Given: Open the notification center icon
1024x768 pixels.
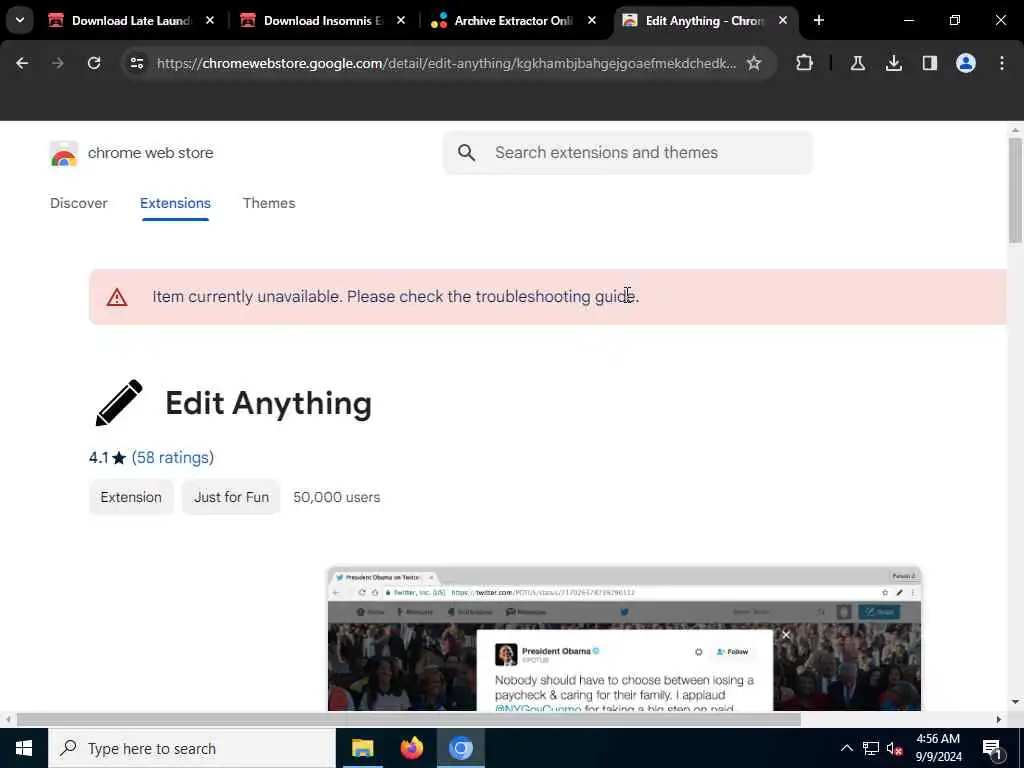Looking at the screenshot, I should pyautogui.click(x=993, y=748).
